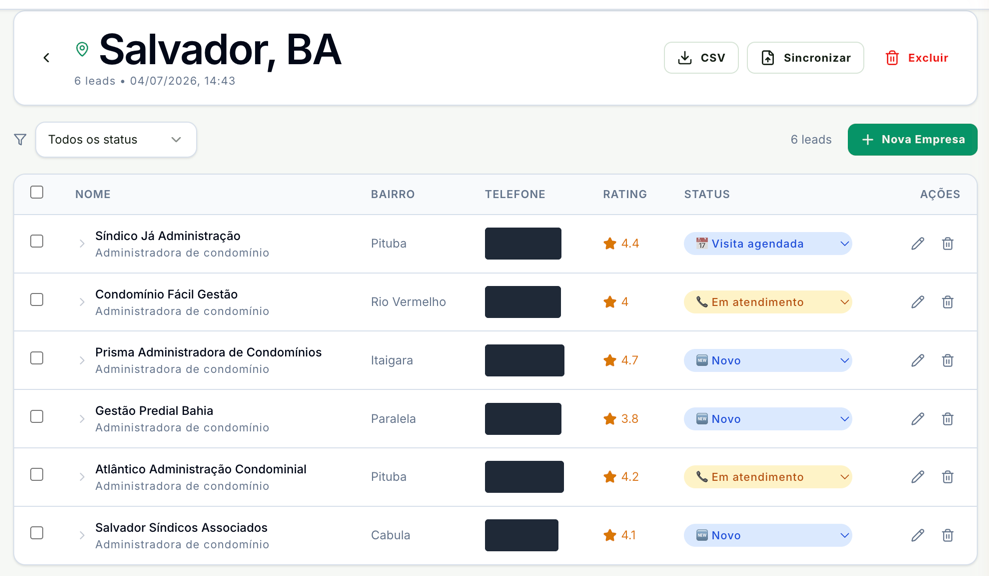The image size is (989, 576).
Task: Click the 4.2 rating value
Action: [x=630, y=477]
